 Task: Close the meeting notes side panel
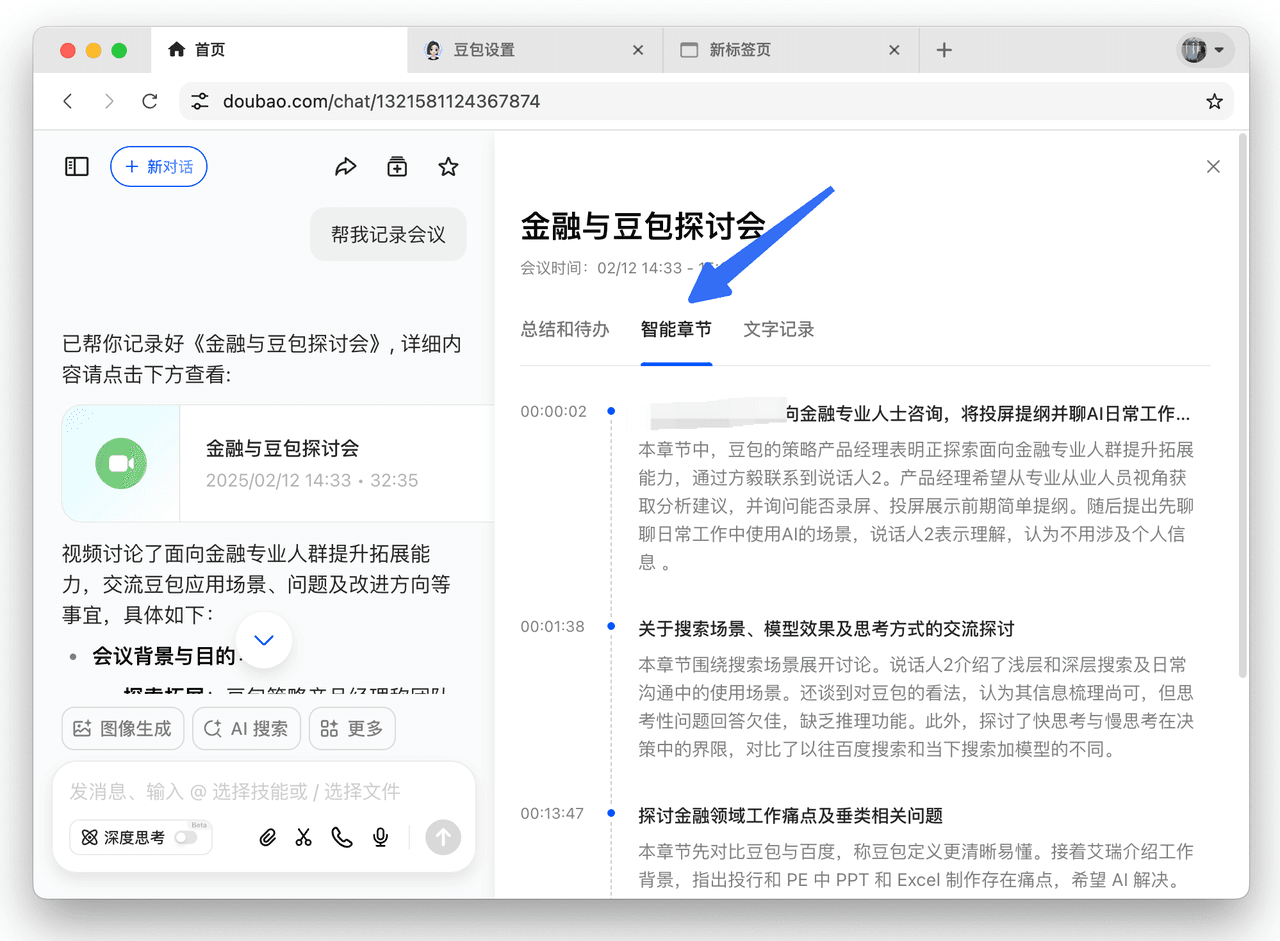1213,167
